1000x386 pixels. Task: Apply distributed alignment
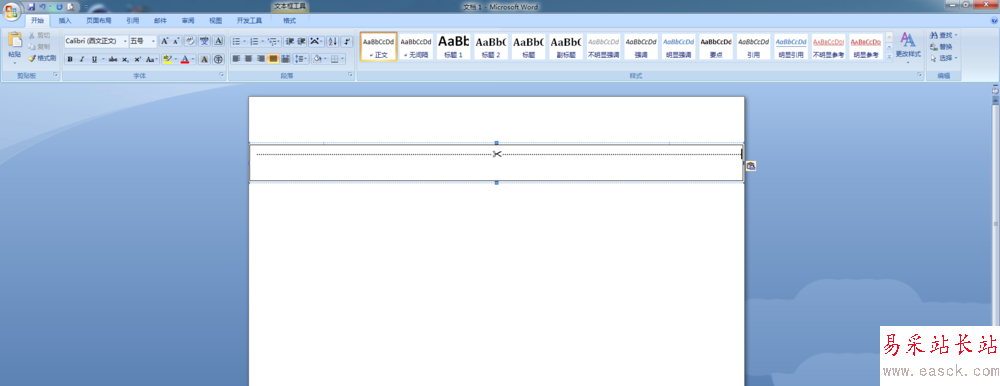coord(285,59)
